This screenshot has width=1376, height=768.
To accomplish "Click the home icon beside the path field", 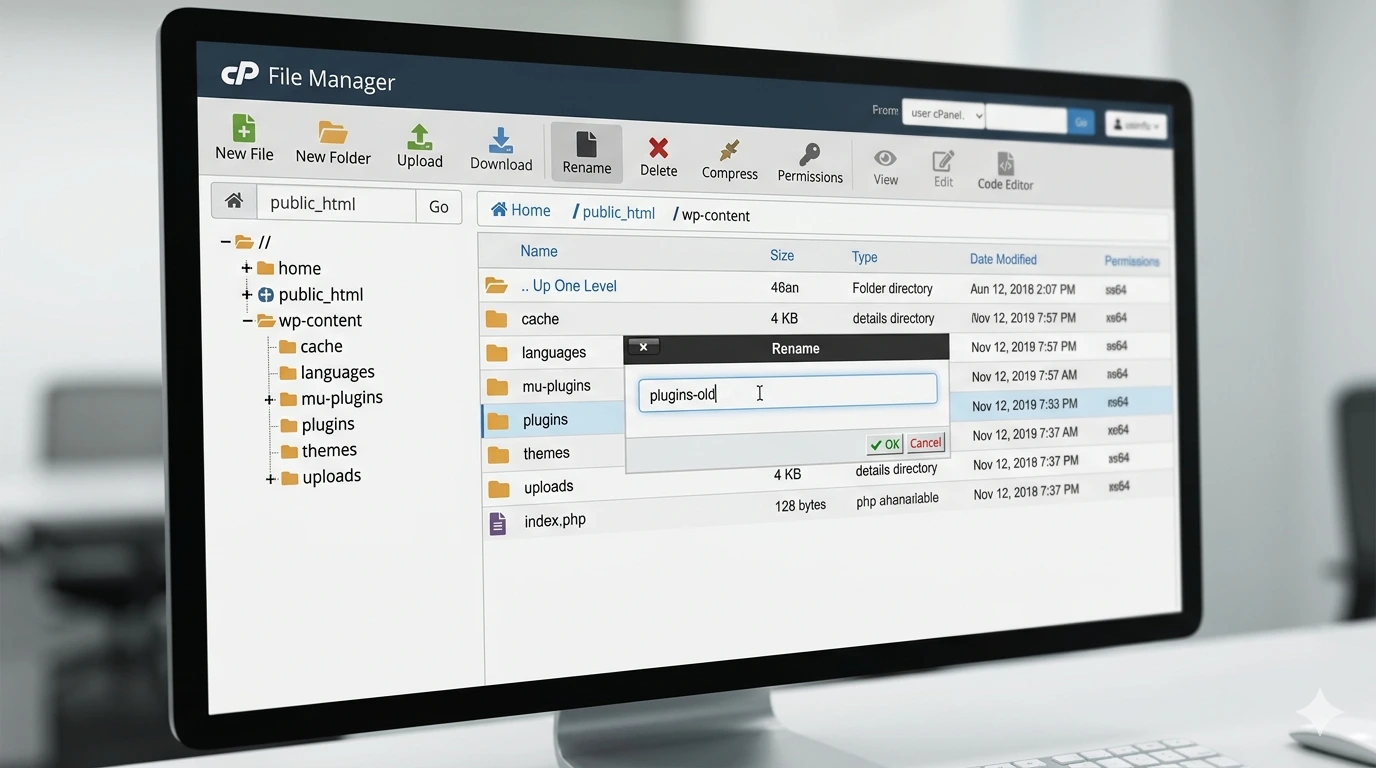I will click(x=234, y=201).
